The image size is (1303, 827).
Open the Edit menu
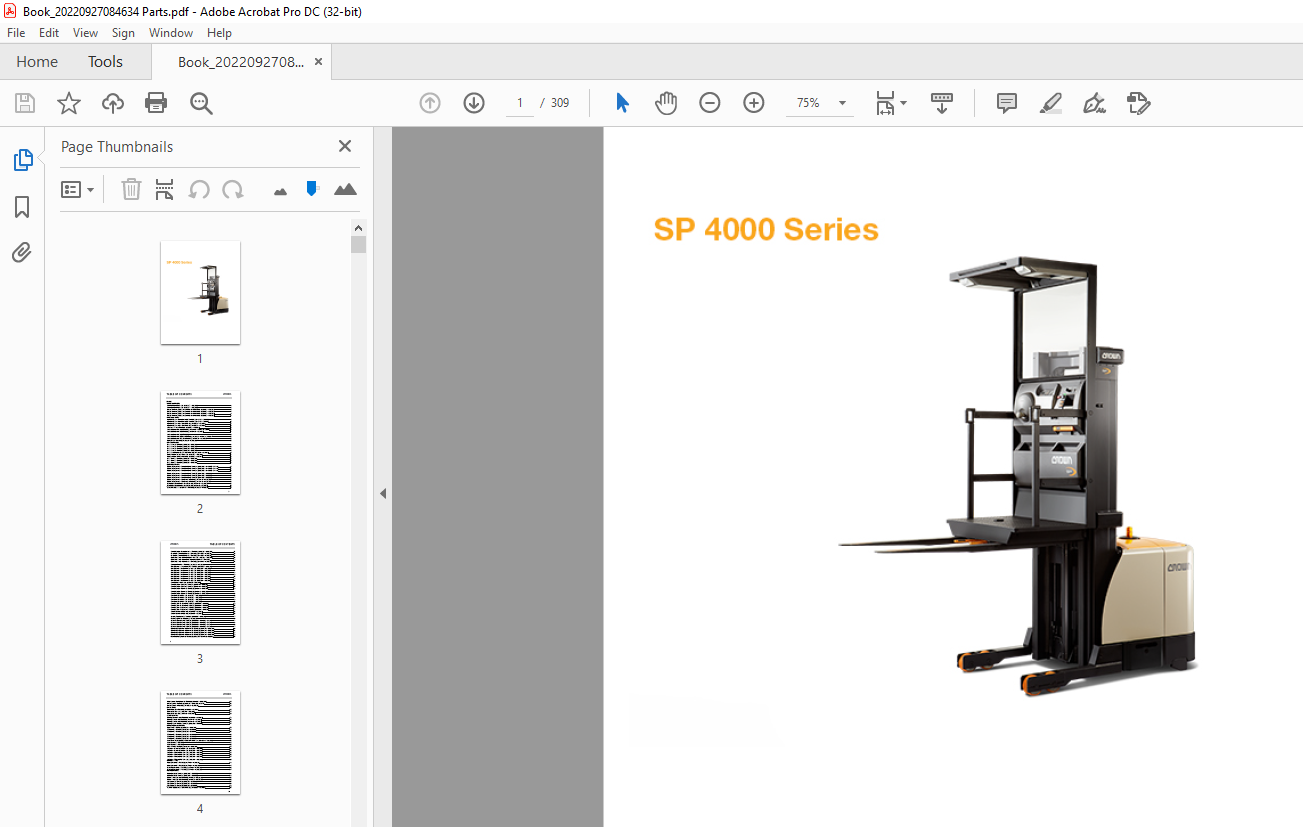(x=49, y=33)
